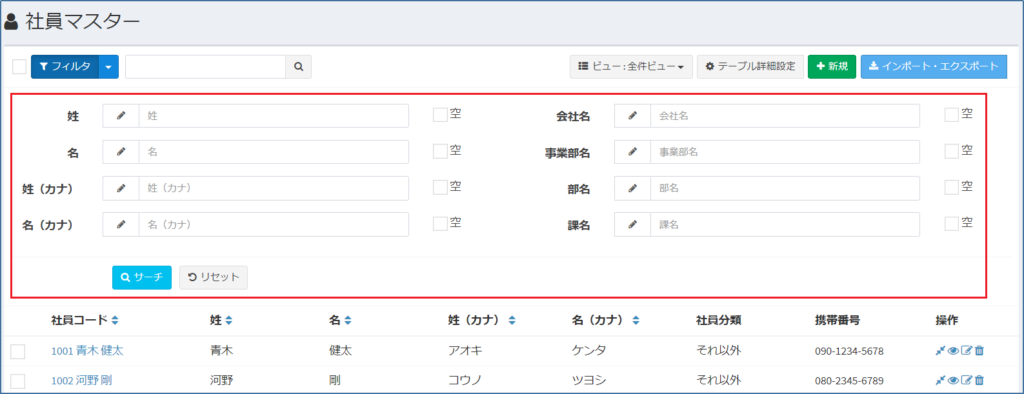Check 空 box for 名 filter
Screen dimensions: 1024x394
pos(440,151)
